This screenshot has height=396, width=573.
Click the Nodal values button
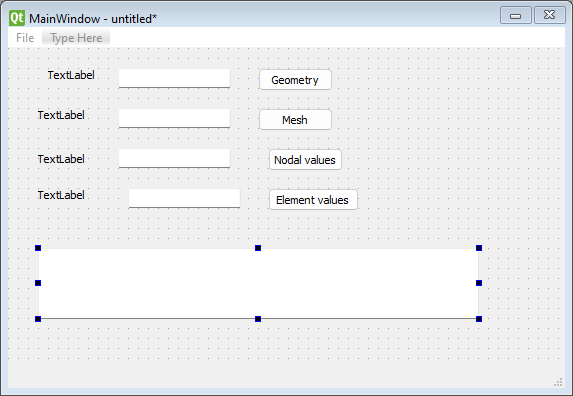click(305, 160)
